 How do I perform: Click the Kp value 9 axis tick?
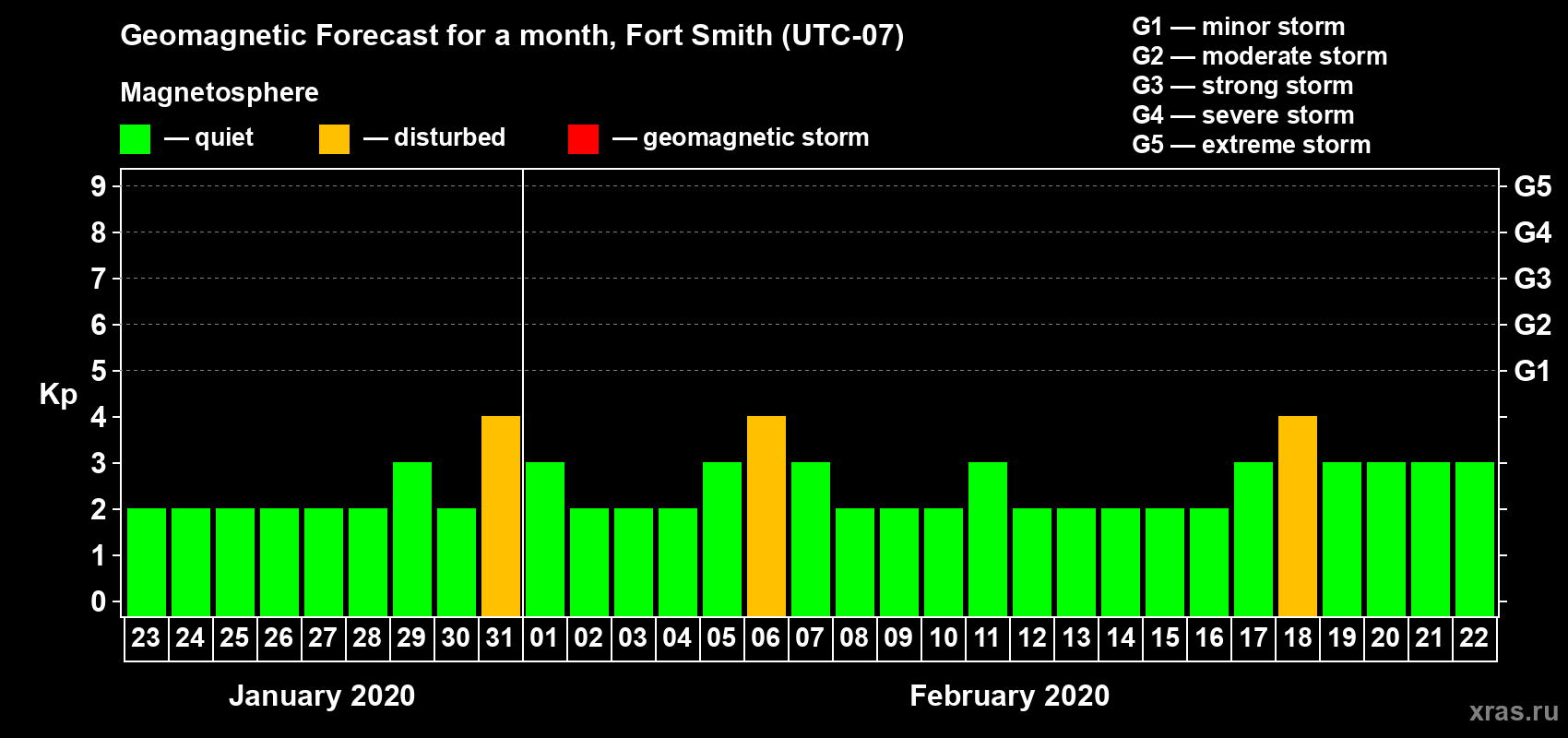point(99,186)
